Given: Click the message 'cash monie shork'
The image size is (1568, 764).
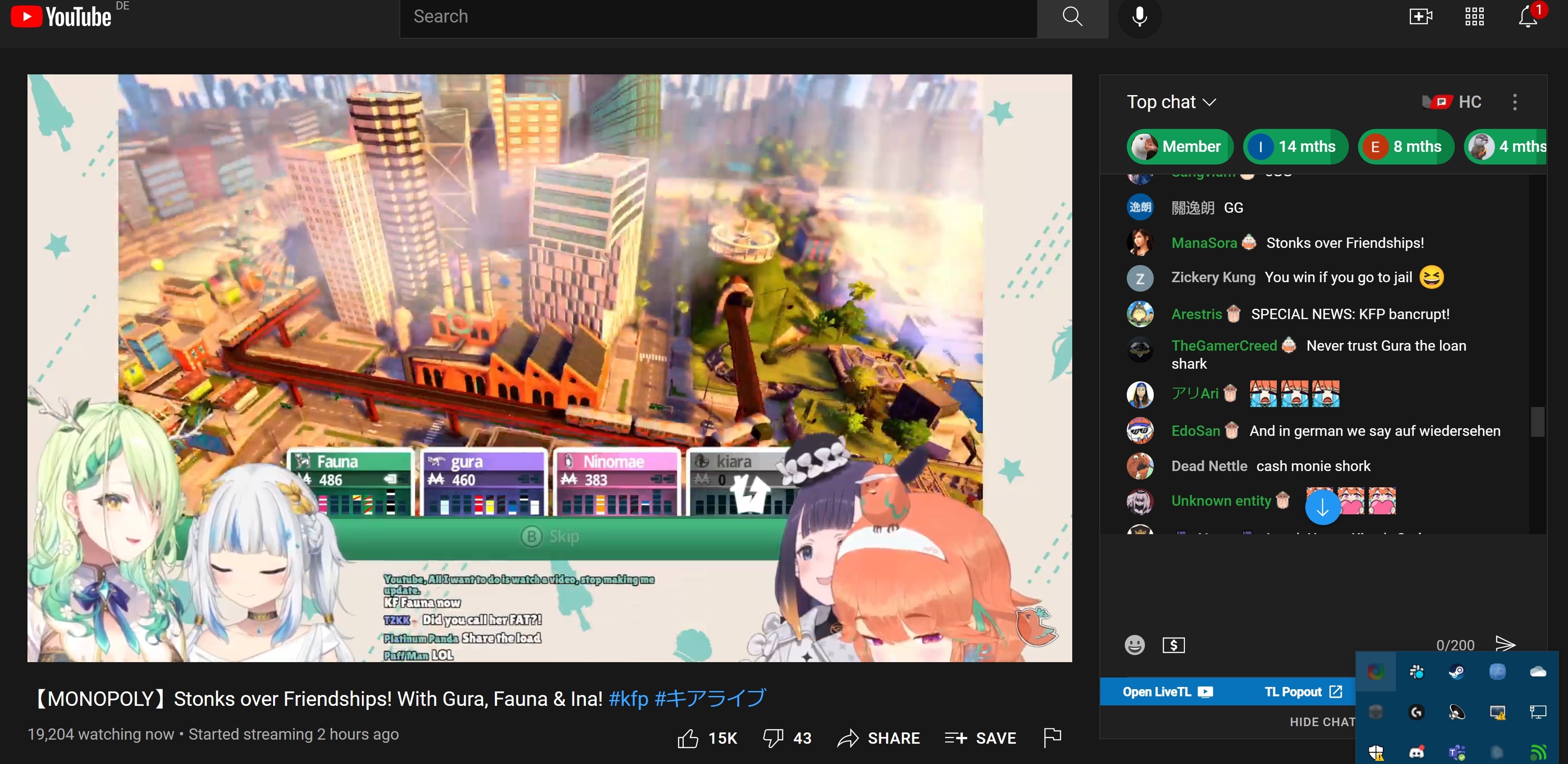Looking at the screenshot, I should (1313, 467).
